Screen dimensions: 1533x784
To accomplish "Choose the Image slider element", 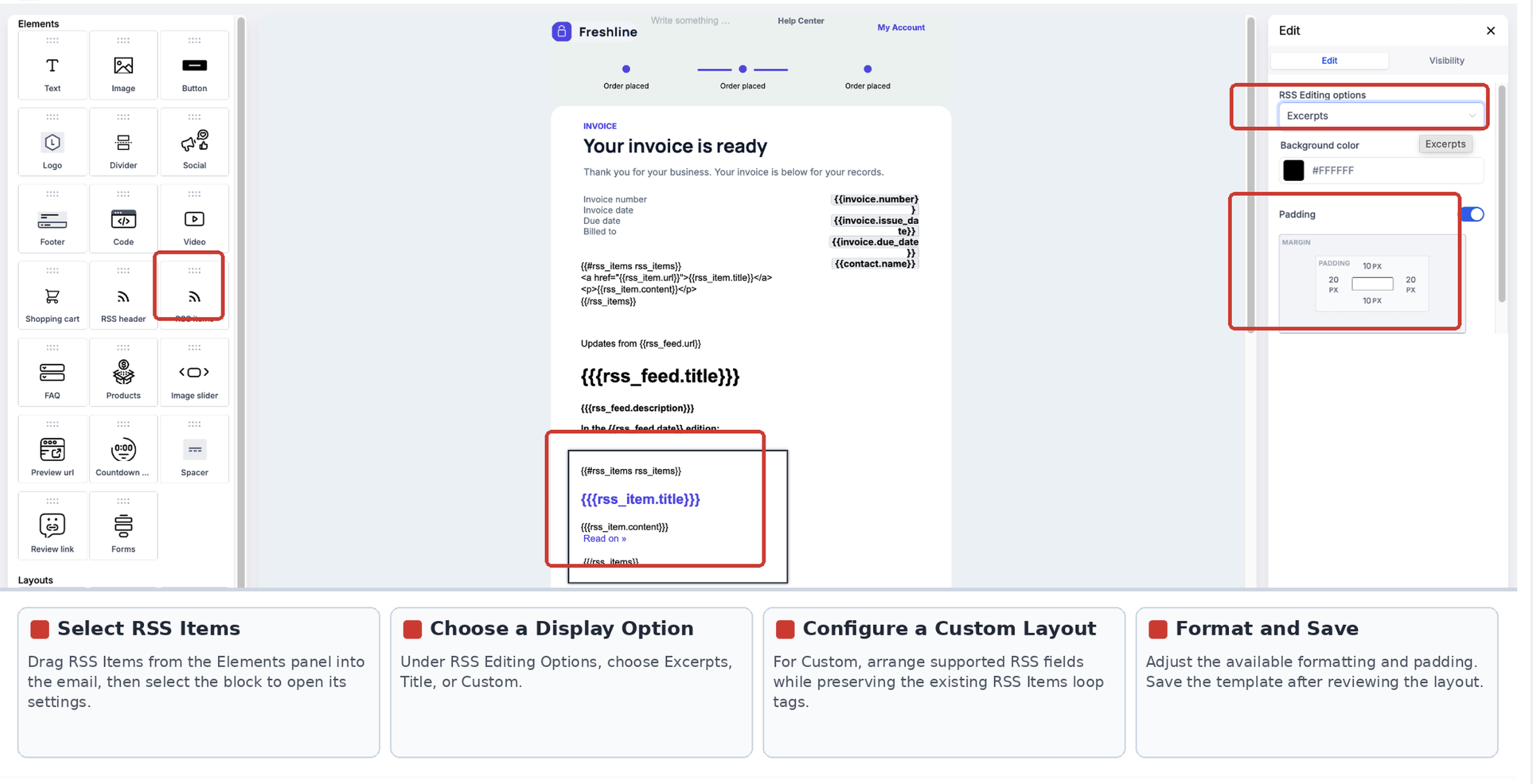I will pyautogui.click(x=195, y=373).
